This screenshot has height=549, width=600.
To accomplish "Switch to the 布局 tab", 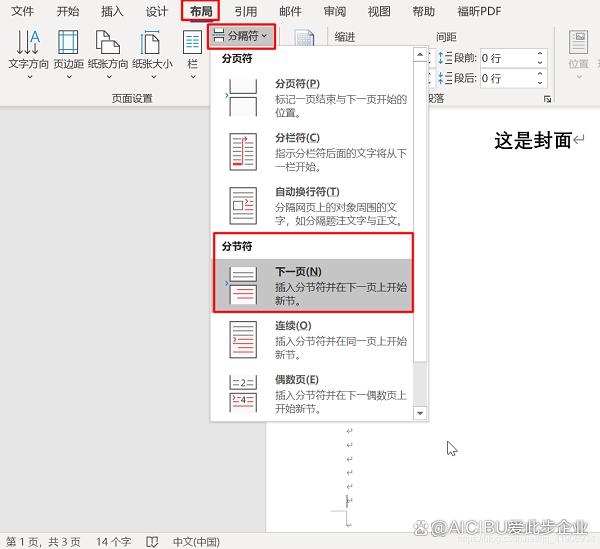I will (201, 11).
